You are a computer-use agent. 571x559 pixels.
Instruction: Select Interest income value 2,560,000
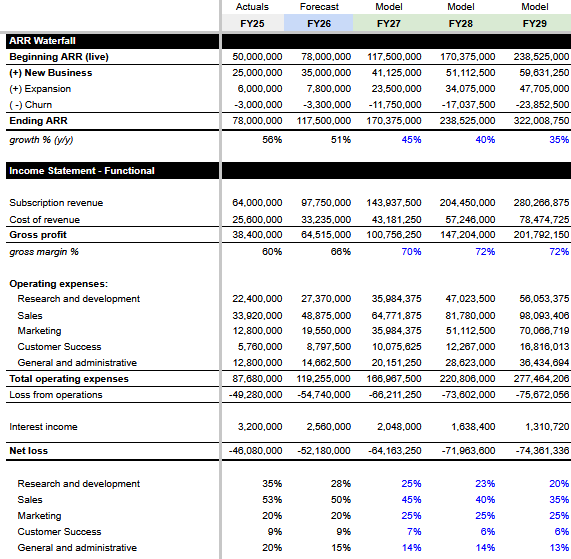click(328, 427)
